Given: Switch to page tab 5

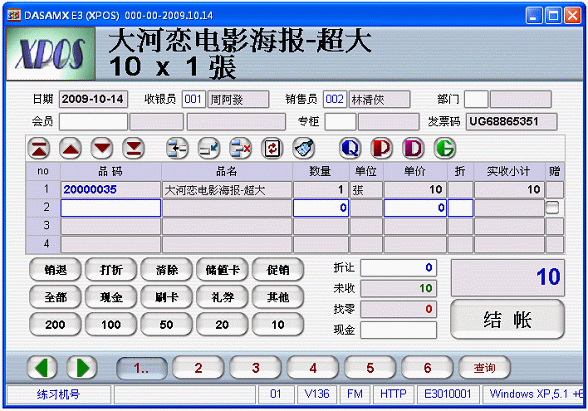Looking at the screenshot, I should pos(370,368).
